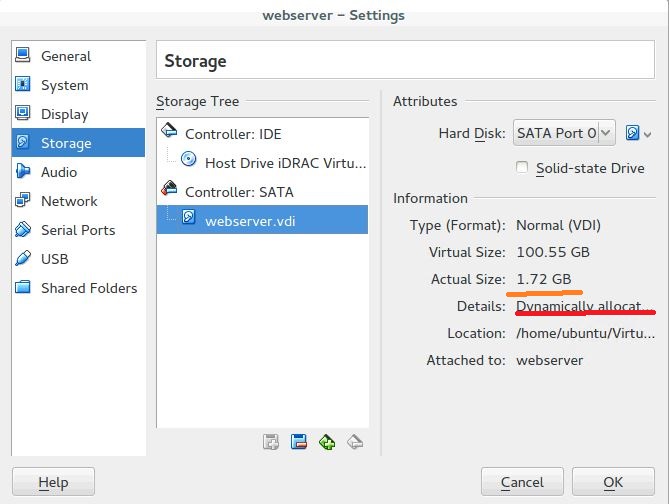669x504 pixels.
Task: Click the IDE controller icon
Action: point(169,130)
